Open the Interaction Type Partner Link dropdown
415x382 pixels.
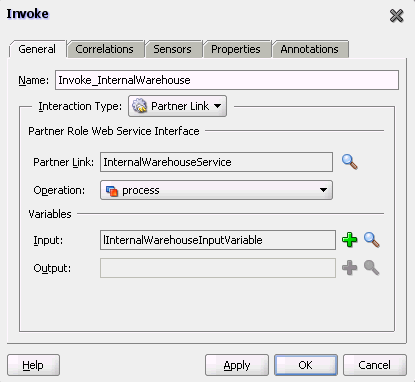(177, 106)
